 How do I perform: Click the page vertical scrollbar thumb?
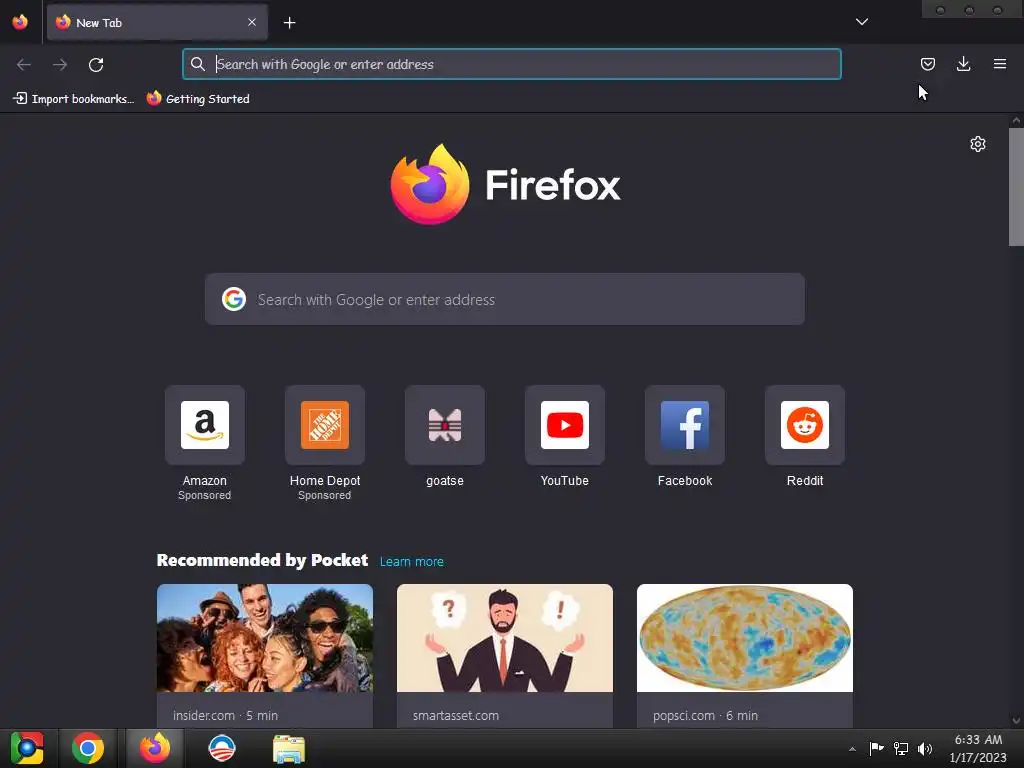(x=1016, y=187)
